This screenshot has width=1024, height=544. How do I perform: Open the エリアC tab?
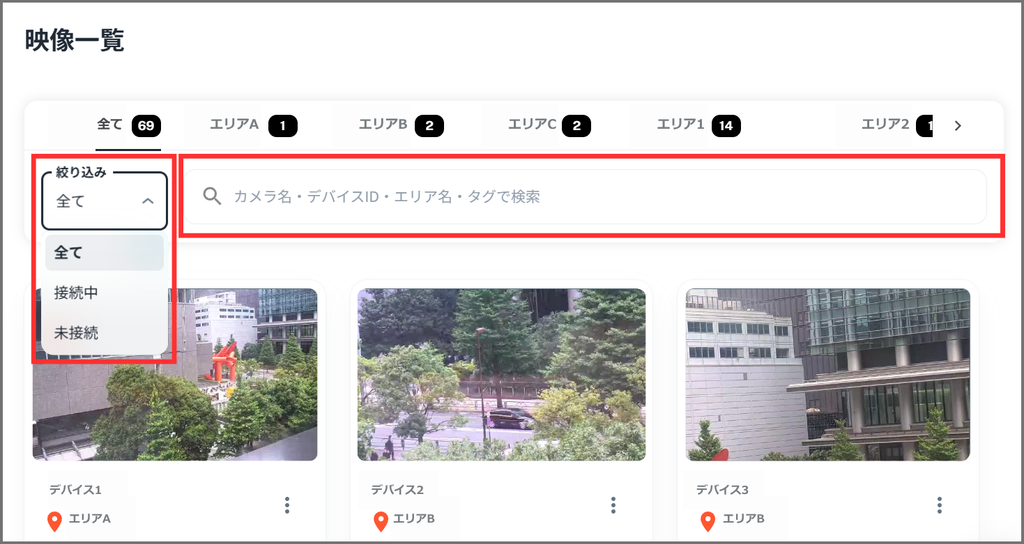549,125
